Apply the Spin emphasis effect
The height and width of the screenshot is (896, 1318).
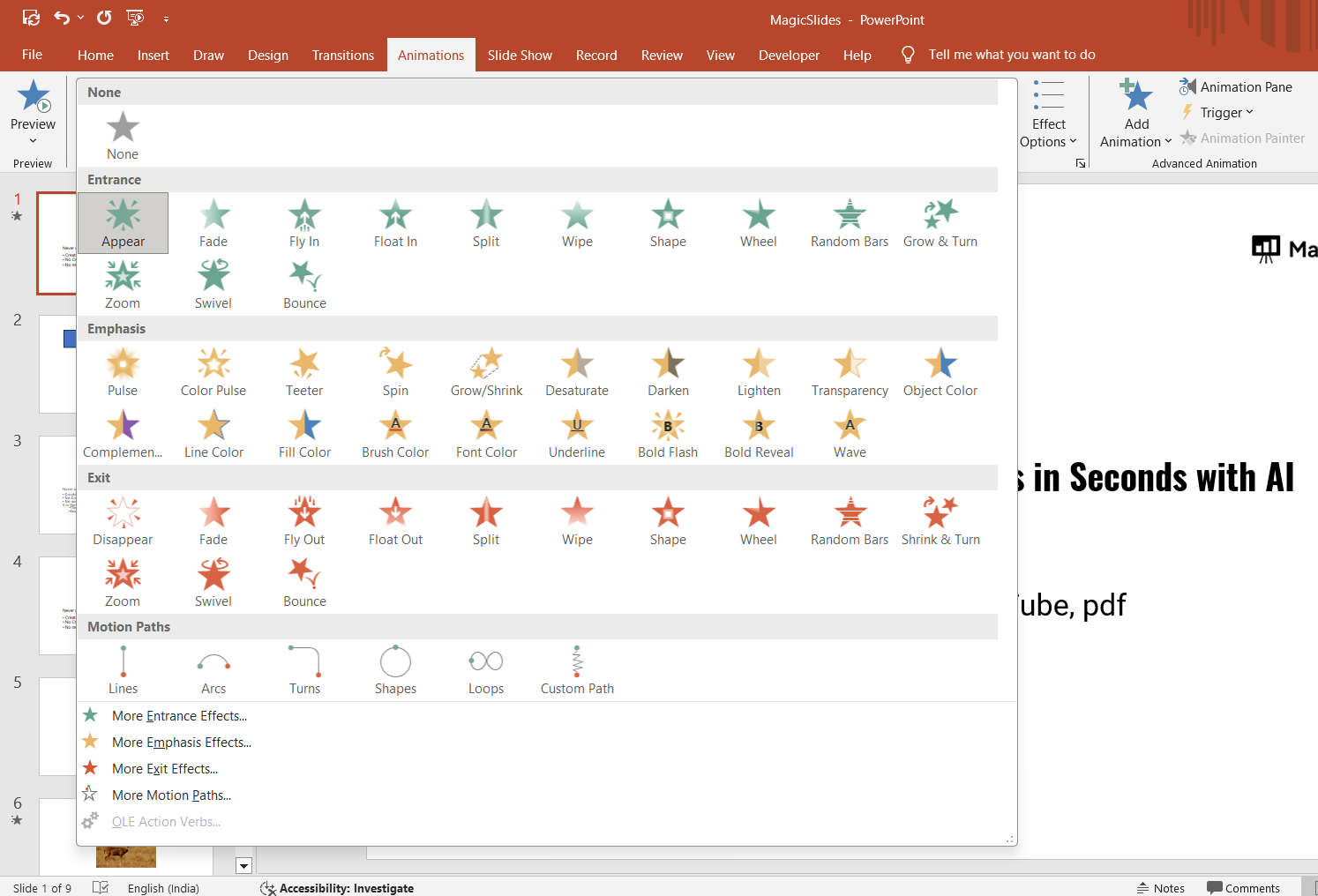point(395,372)
